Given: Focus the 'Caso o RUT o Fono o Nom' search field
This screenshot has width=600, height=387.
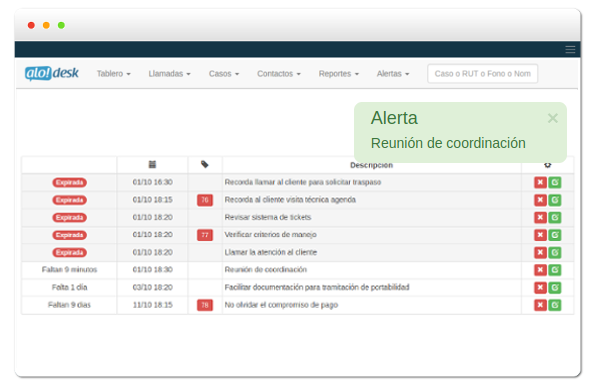Looking at the screenshot, I should click(483, 73).
